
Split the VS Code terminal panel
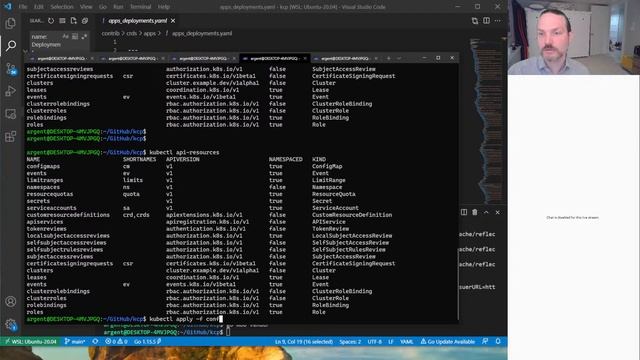[x=464, y=212]
